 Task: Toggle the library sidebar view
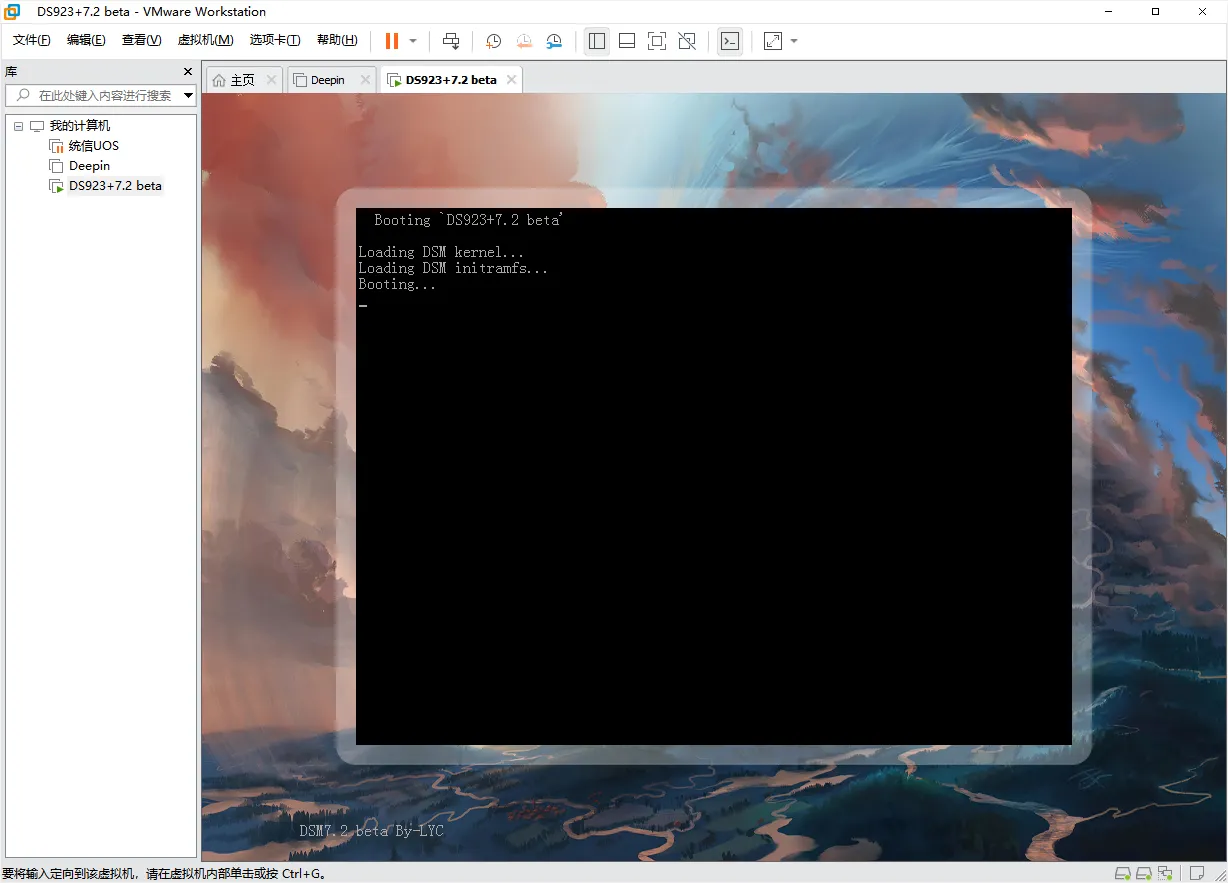[x=597, y=41]
